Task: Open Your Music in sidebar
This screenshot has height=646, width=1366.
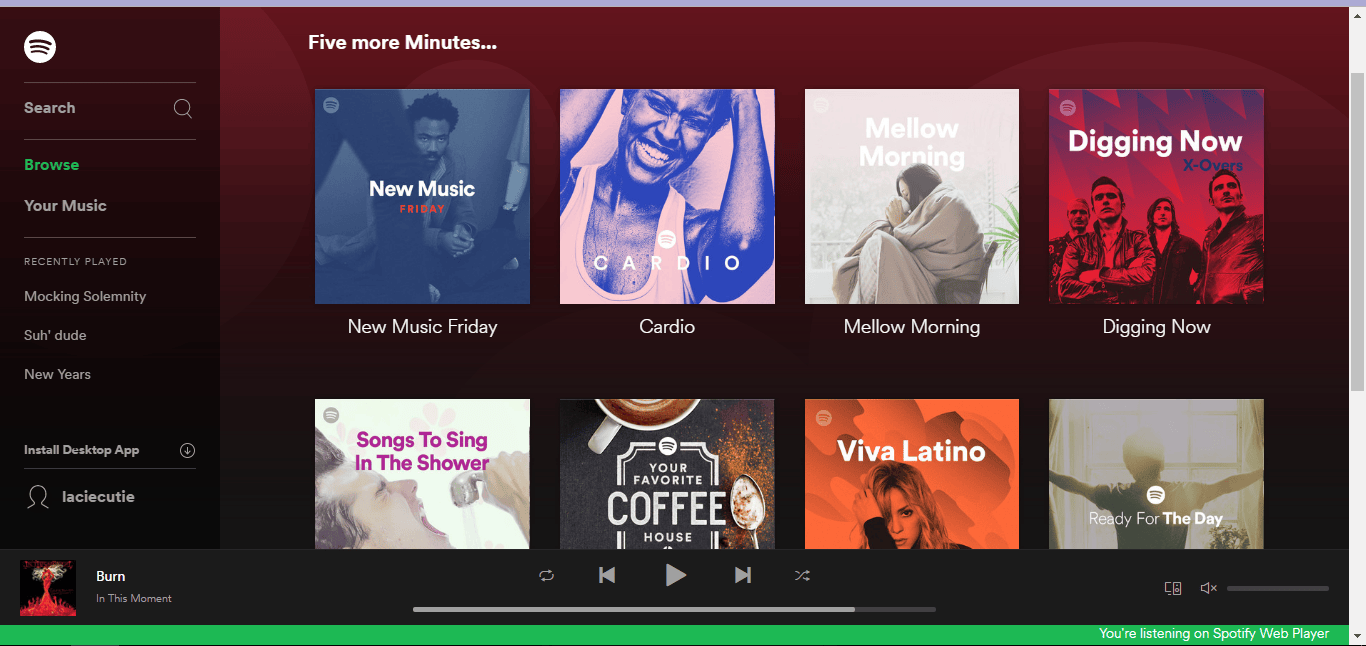Action: click(x=65, y=206)
